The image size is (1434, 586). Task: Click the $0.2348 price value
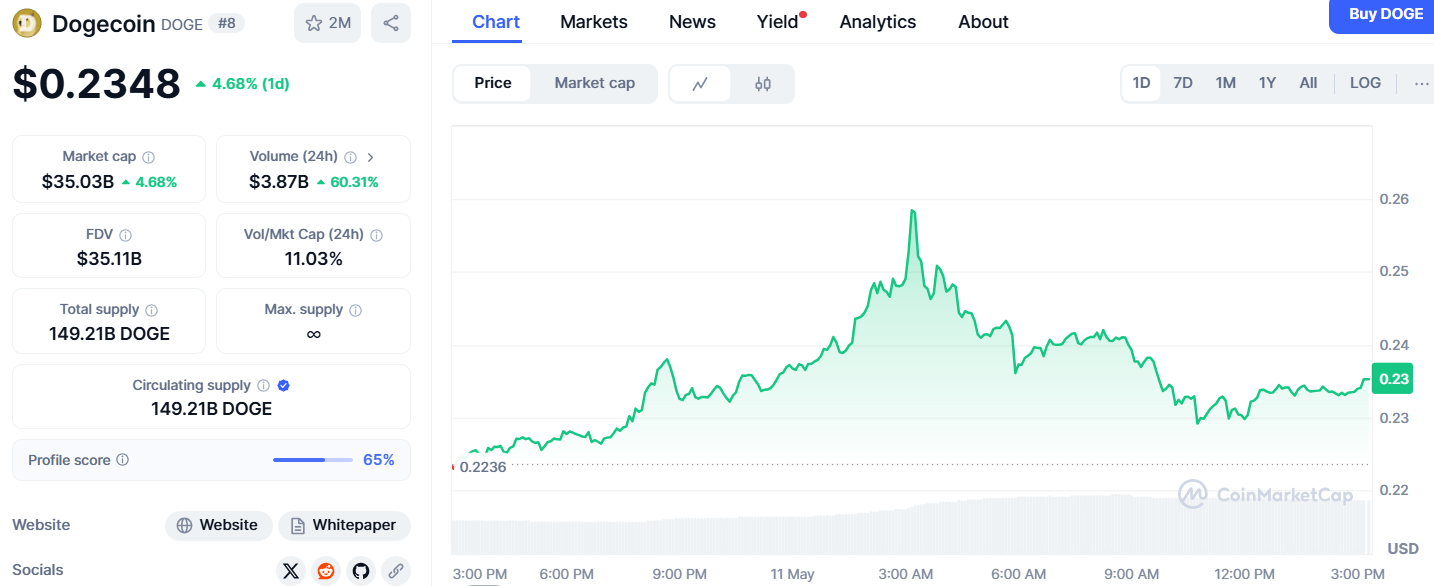pyautogui.click(x=96, y=84)
